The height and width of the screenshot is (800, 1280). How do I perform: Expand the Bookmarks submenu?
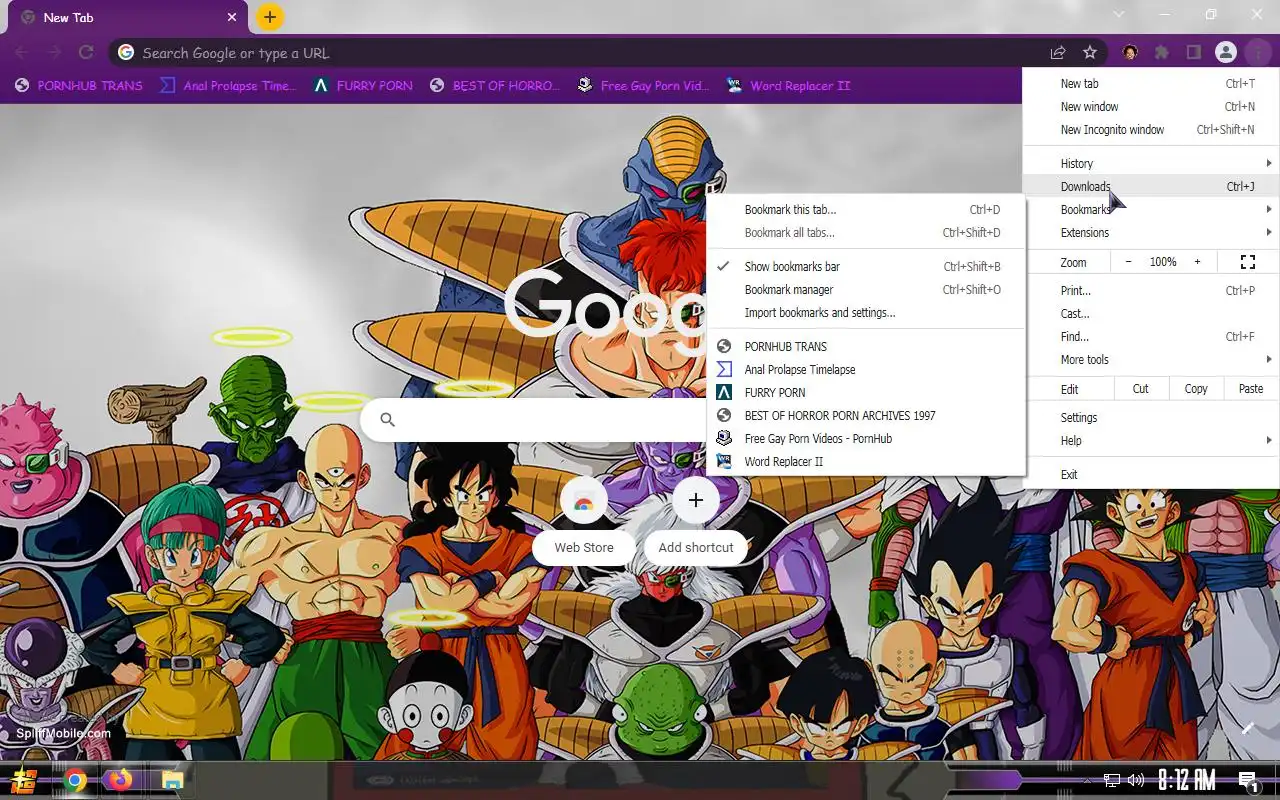click(1151, 210)
